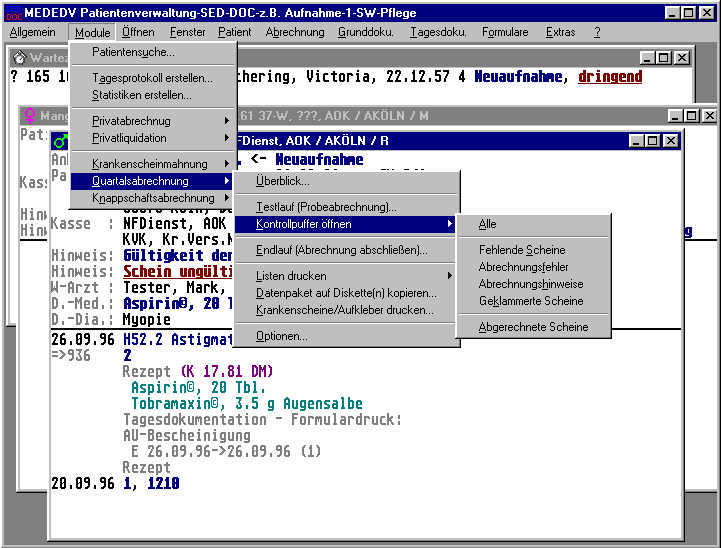Image resolution: width=721 pixels, height=548 pixels.
Task: Open the Öffnen menu
Action: pyautogui.click(x=138, y=32)
